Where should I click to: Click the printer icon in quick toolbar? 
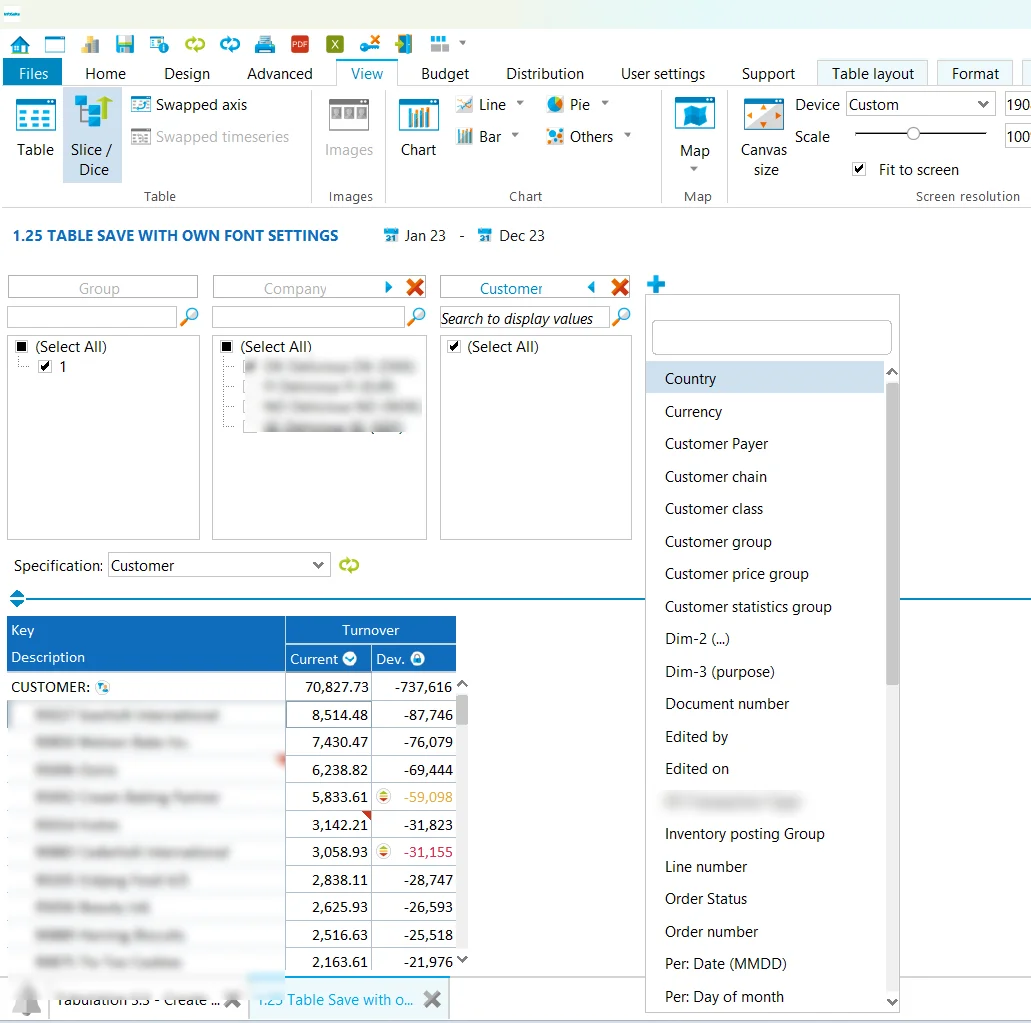[265, 44]
